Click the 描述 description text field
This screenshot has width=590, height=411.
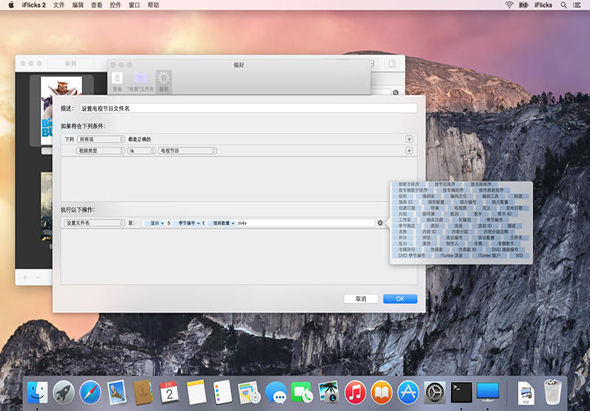click(x=248, y=108)
